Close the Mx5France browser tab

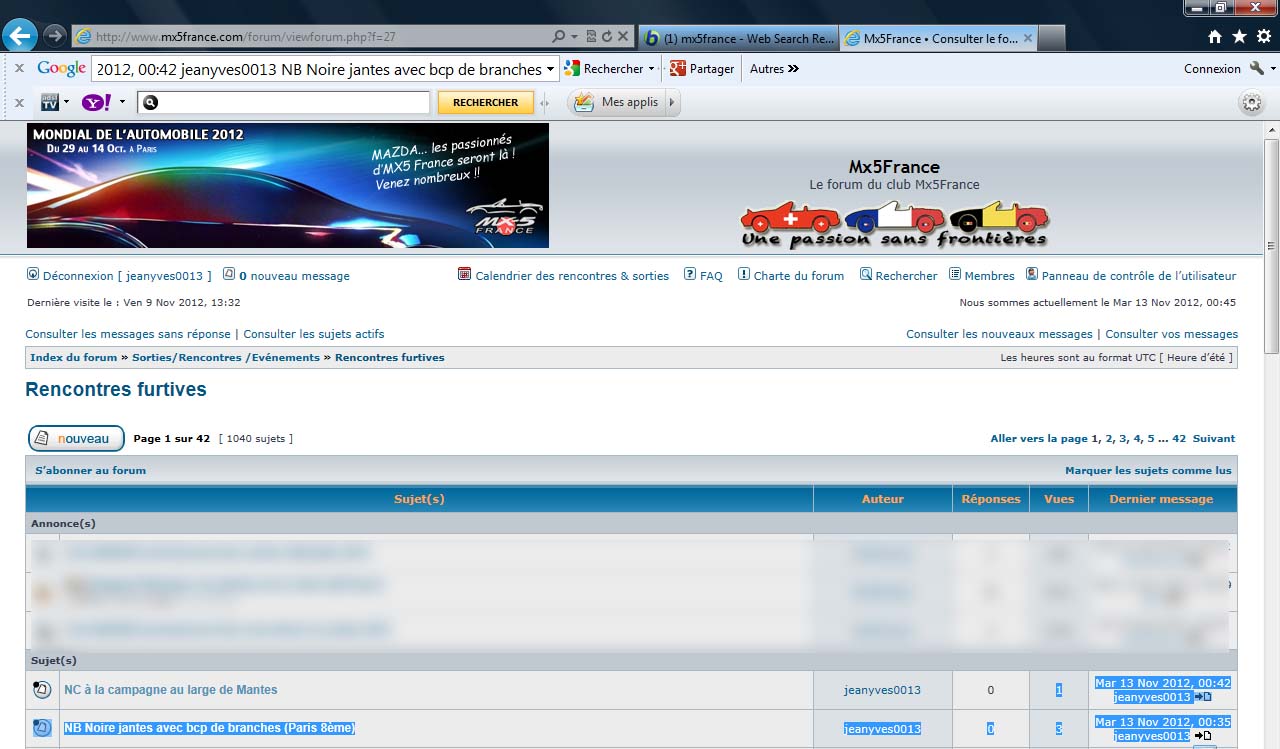(x=1029, y=38)
